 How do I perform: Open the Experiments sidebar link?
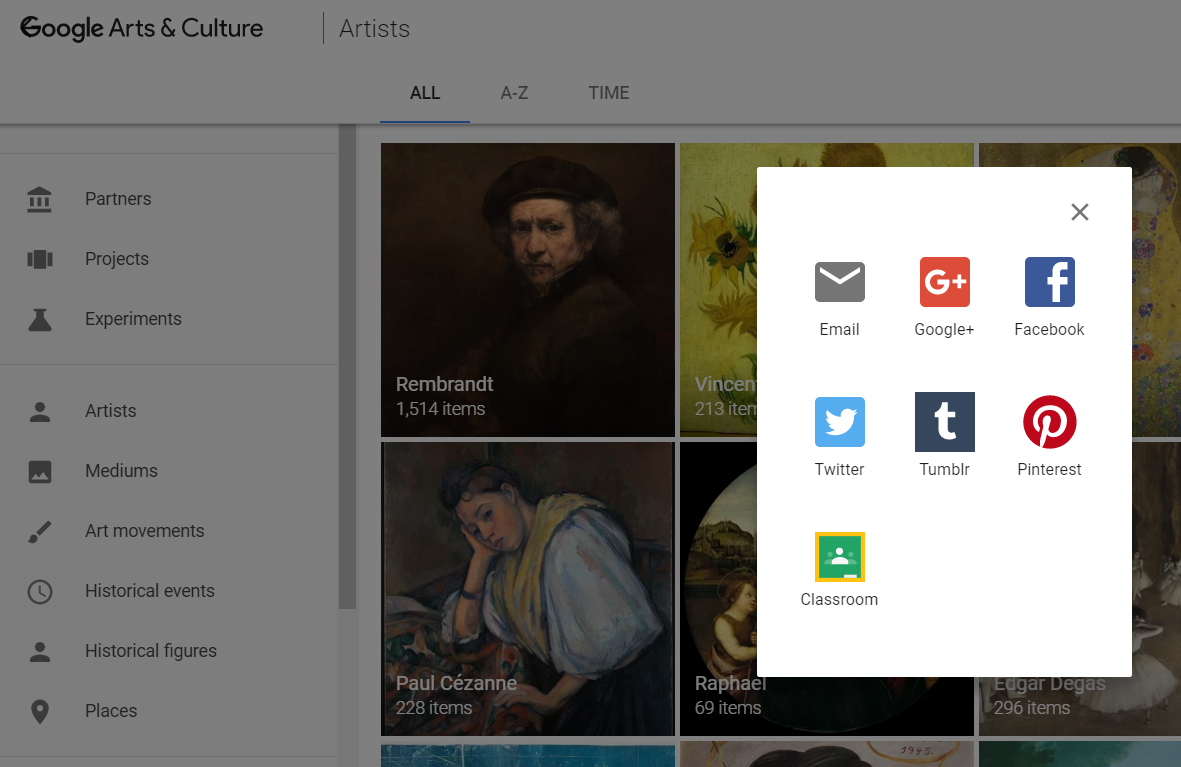tap(133, 319)
